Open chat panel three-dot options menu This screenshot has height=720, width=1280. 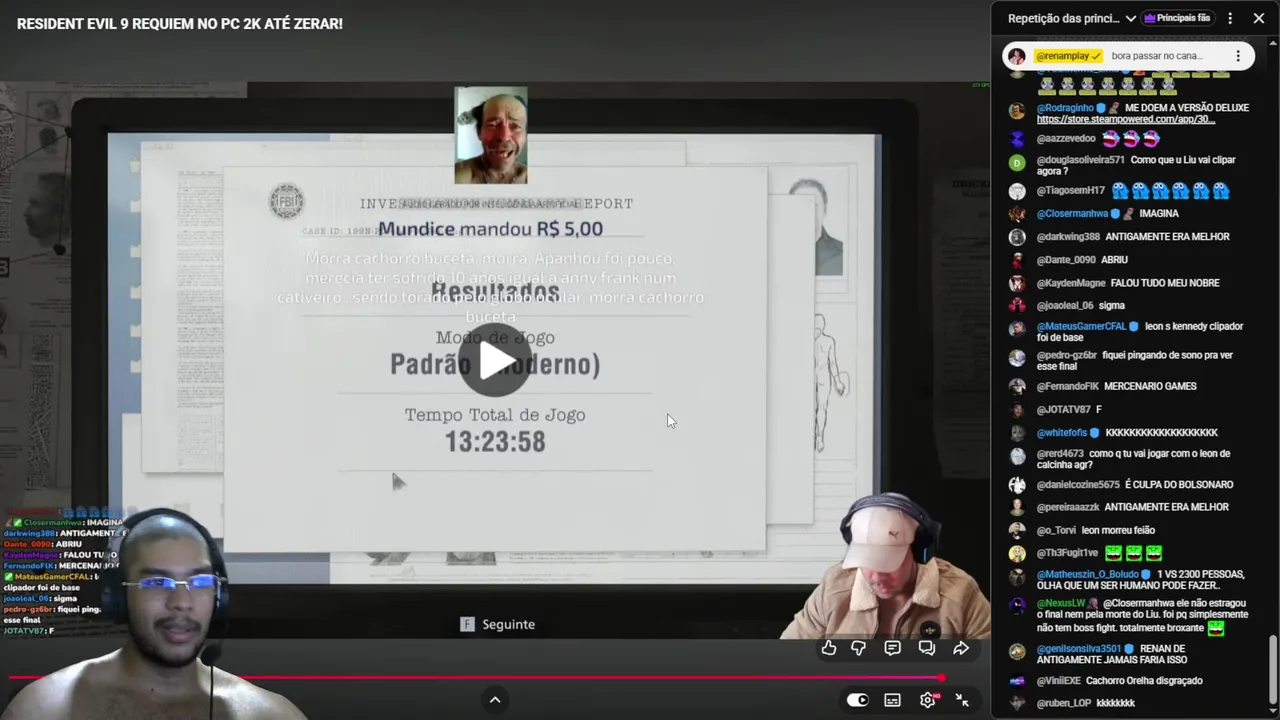tap(1230, 18)
